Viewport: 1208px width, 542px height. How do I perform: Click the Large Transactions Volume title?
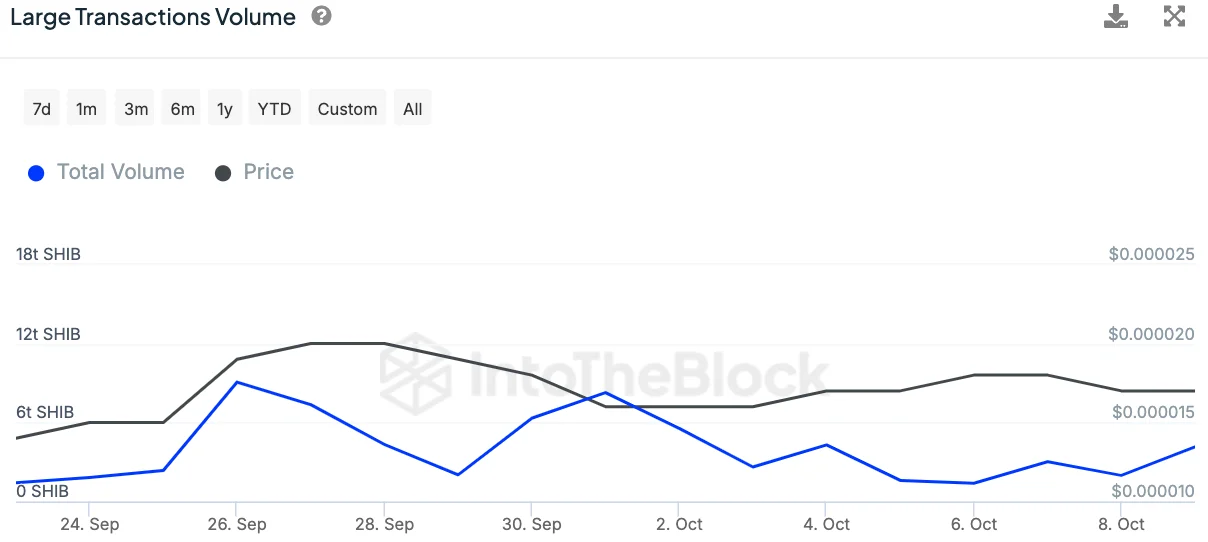(x=153, y=17)
